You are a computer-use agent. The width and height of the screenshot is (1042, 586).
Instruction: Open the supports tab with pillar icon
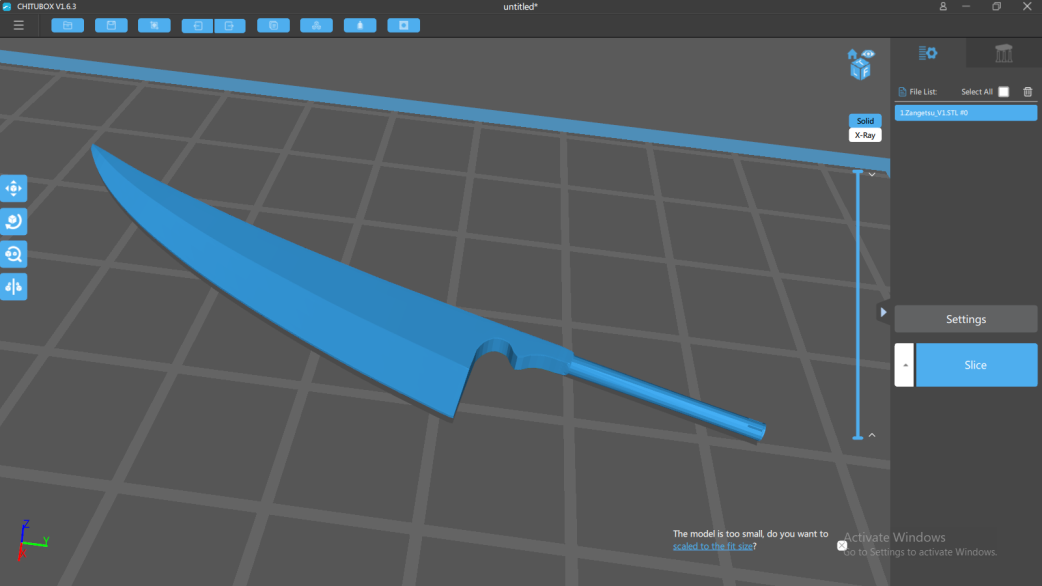1003,53
